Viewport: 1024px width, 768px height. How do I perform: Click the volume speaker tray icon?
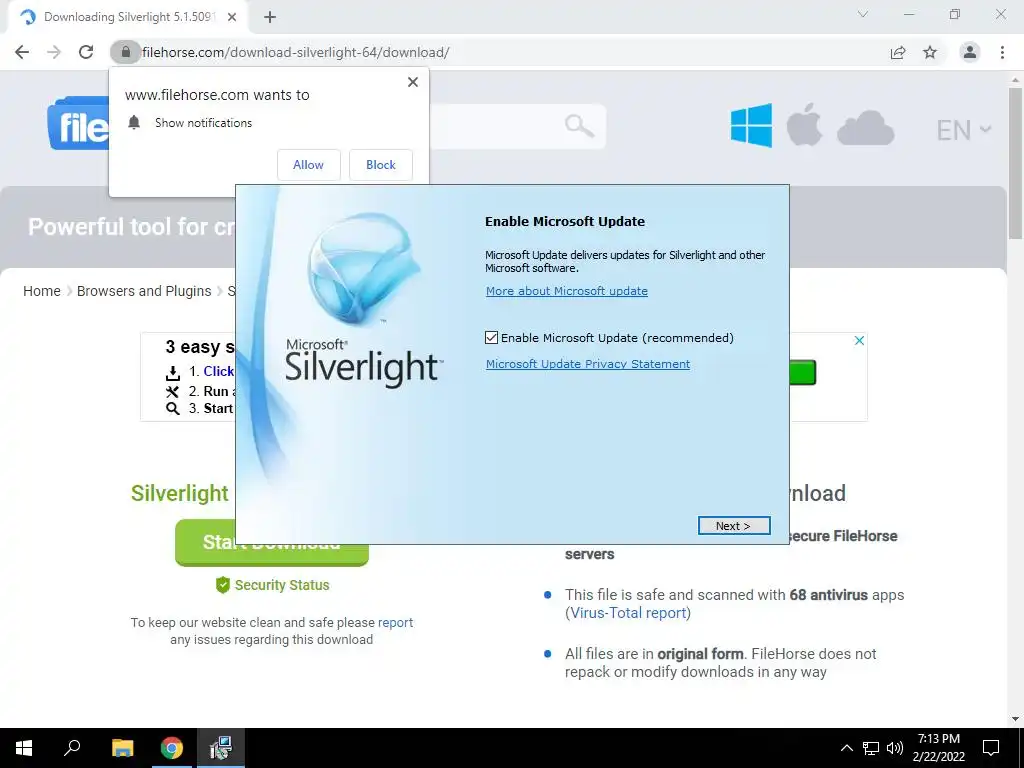tap(895, 748)
